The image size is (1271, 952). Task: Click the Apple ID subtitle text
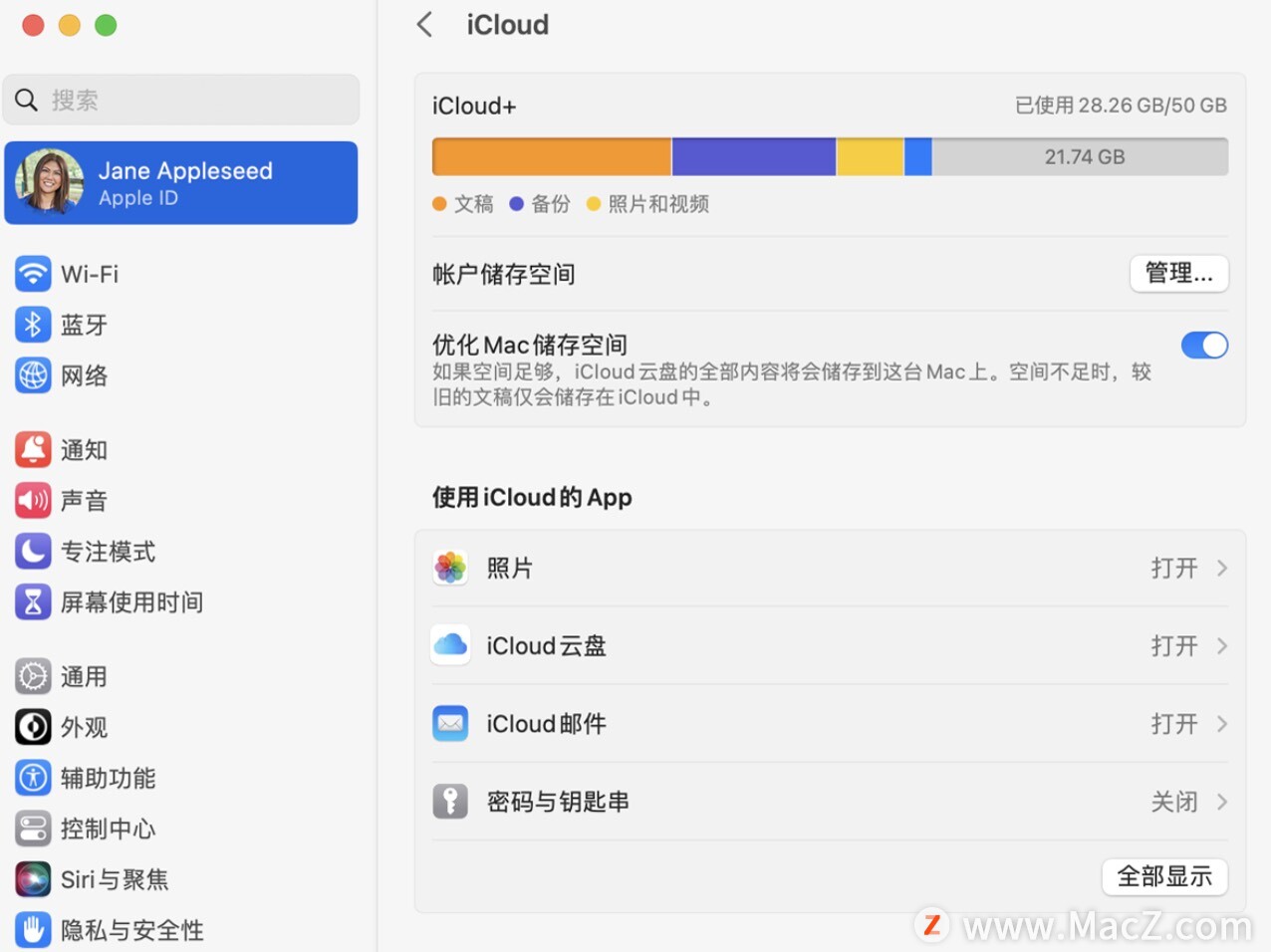[x=138, y=198]
